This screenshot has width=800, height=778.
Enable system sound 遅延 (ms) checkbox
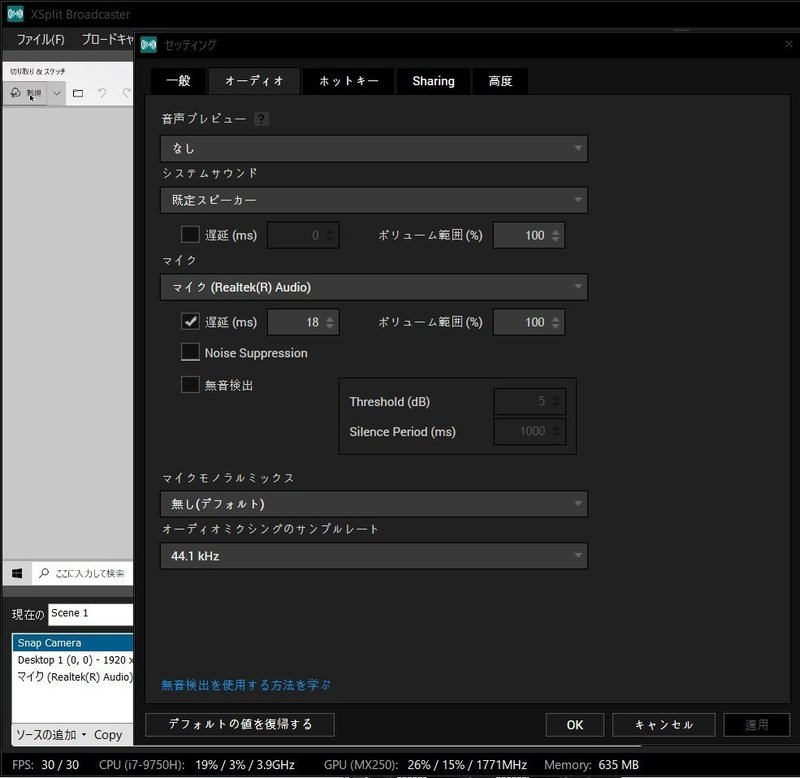click(190, 235)
